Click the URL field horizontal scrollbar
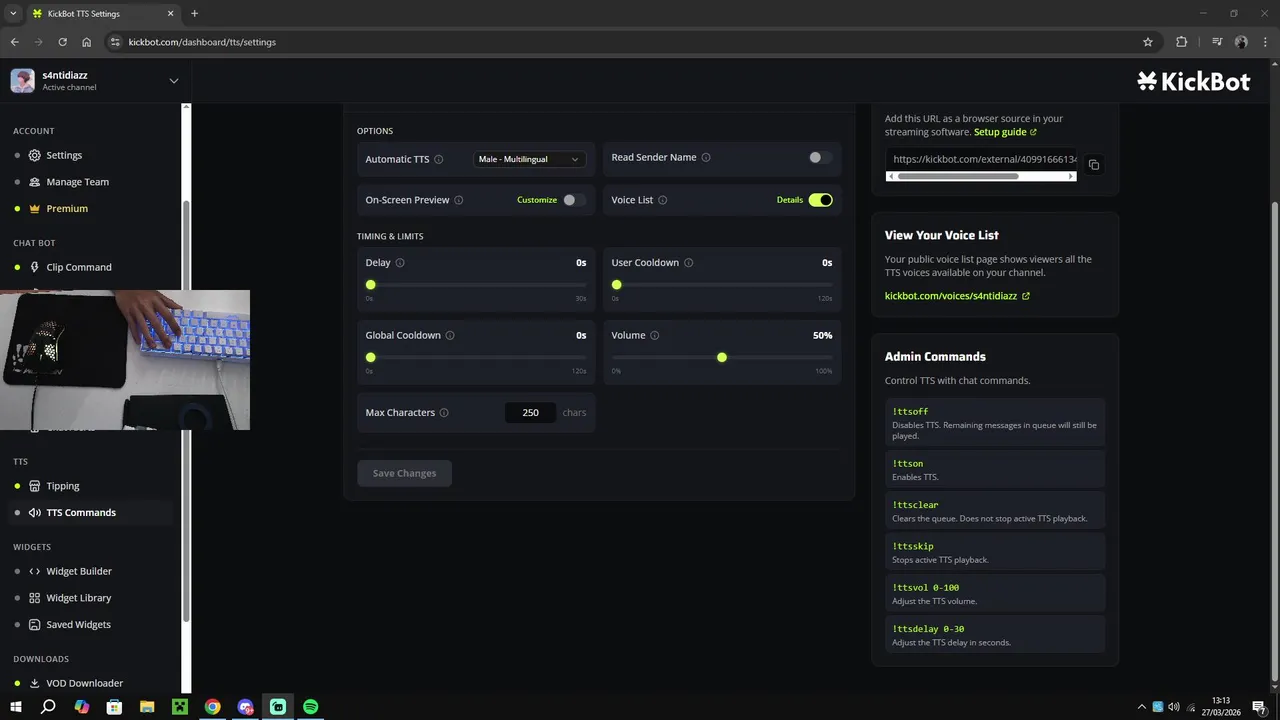1280x720 pixels. (958, 176)
